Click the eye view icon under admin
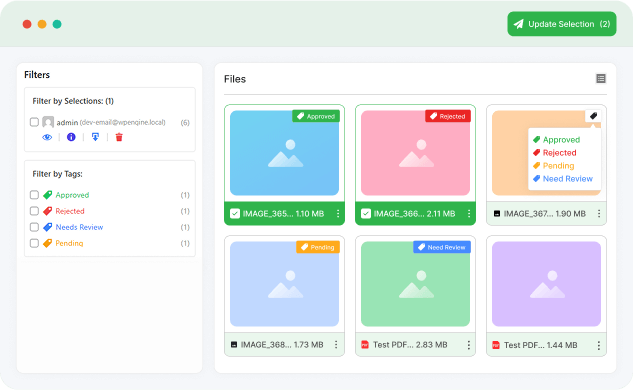Viewport: 633px width, 390px height. click(47, 137)
